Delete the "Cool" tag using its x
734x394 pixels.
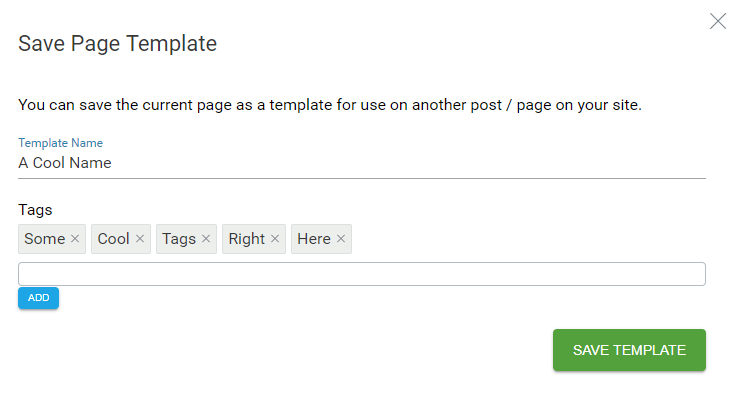139,239
